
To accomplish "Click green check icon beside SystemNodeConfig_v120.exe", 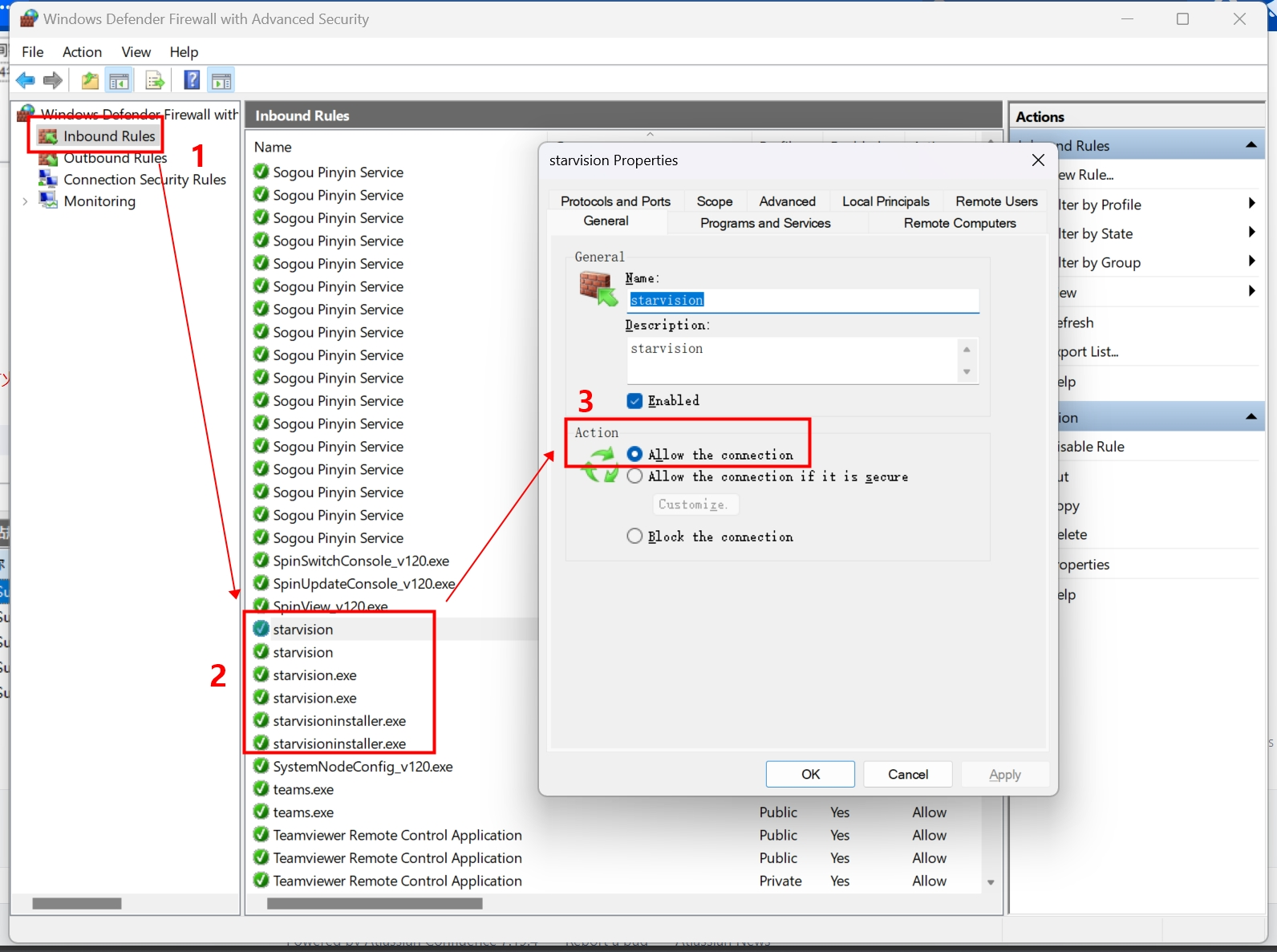I will point(261,766).
